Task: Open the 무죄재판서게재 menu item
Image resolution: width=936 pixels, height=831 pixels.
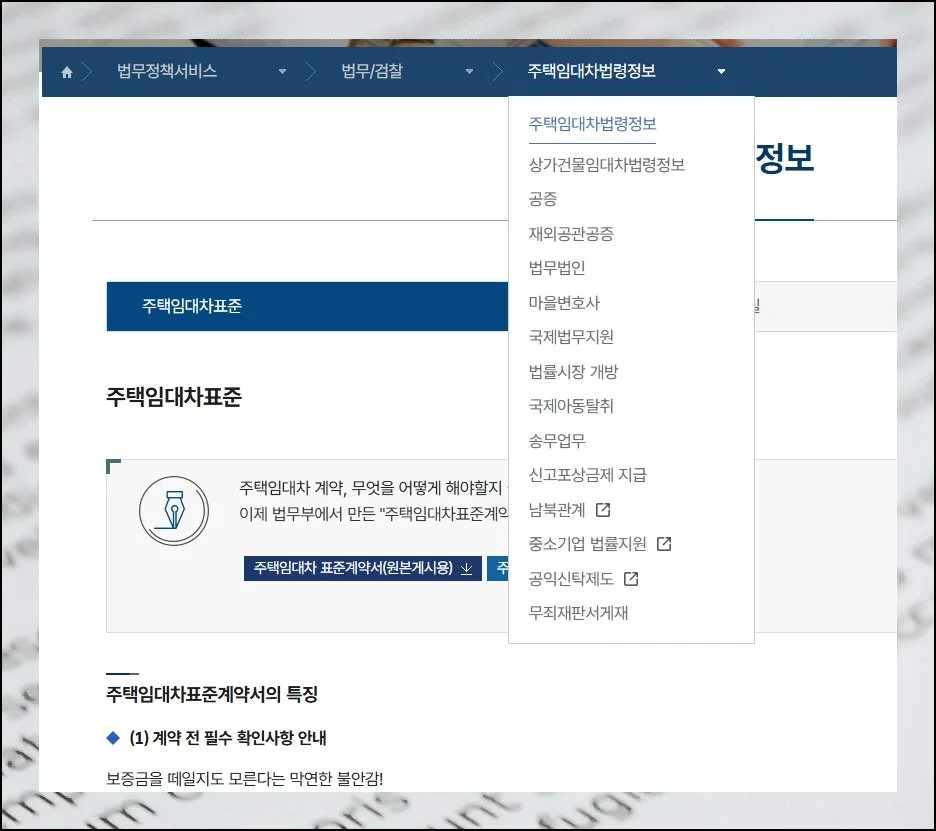Action: (x=578, y=613)
